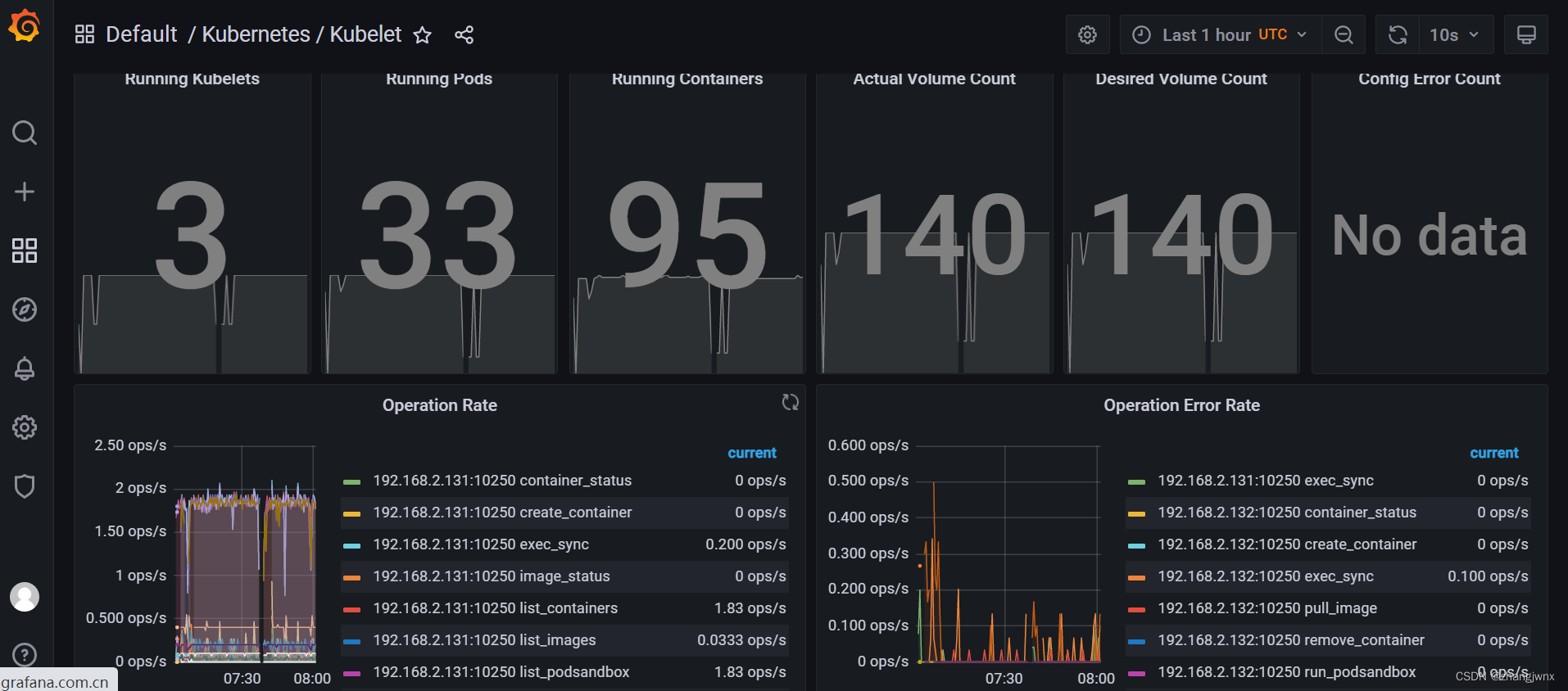The width and height of the screenshot is (1568, 691).
Task: Star the Kubelet dashboard
Action: coord(422,34)
